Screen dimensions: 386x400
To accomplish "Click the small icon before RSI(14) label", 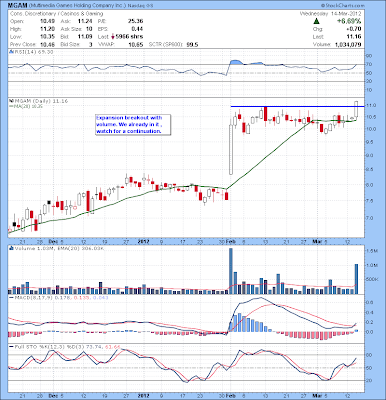I will (11, 52).
